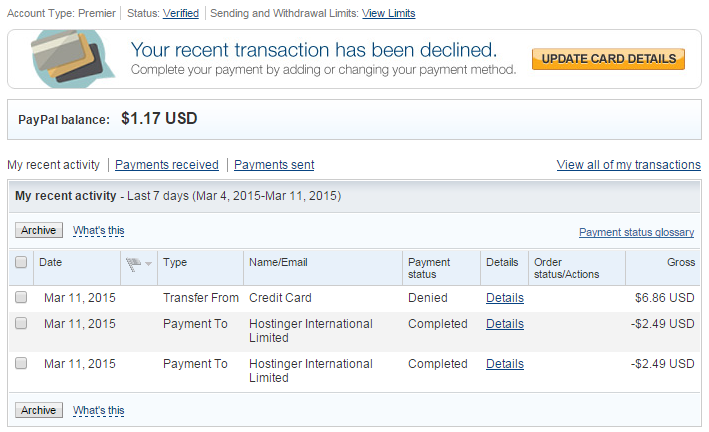Open the Payment status glossary link
The height and width of the screenshot is (432, 709).
(636, 232)
